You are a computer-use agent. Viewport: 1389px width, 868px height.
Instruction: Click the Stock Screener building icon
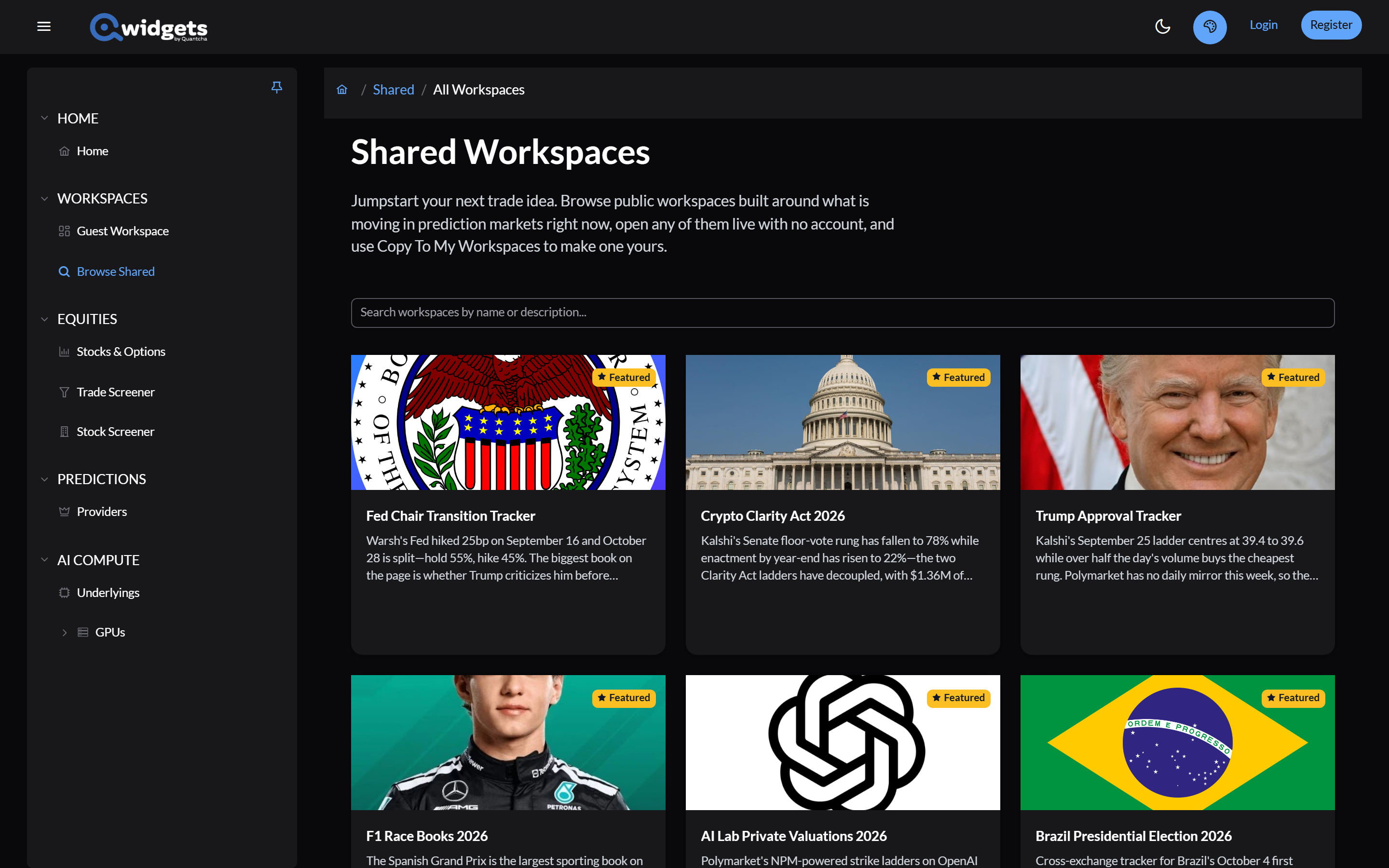point(64,431)
